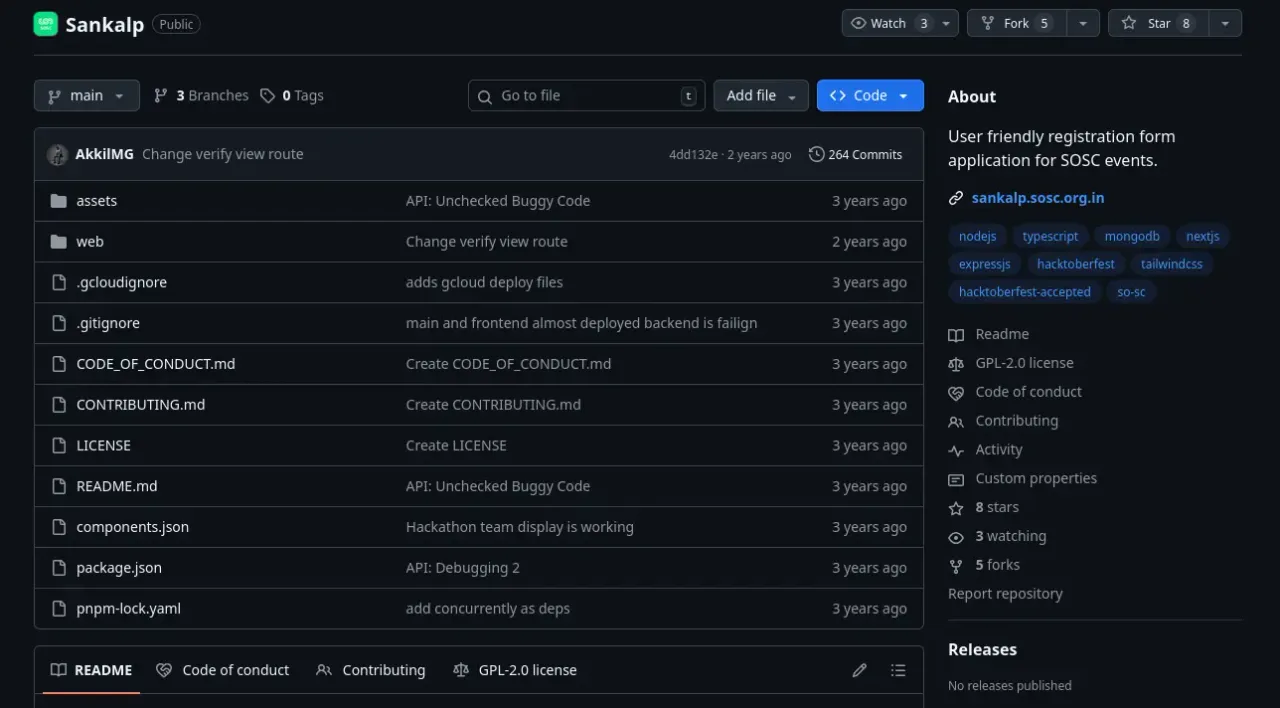Image resolution: width=1280 pixels, height=708 pixels.
Task: Open the assets folder icon
Action: 58,201
